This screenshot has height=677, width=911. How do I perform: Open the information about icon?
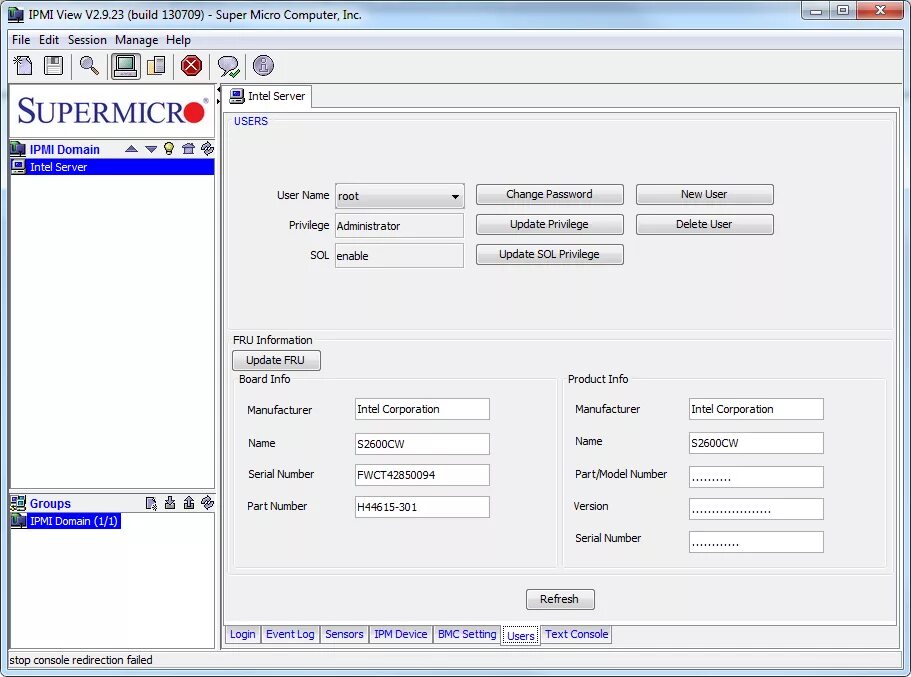263,66
